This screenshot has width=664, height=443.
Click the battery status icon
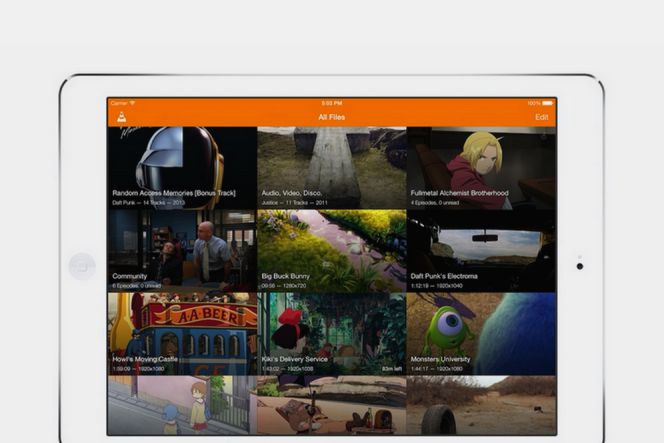548,103
